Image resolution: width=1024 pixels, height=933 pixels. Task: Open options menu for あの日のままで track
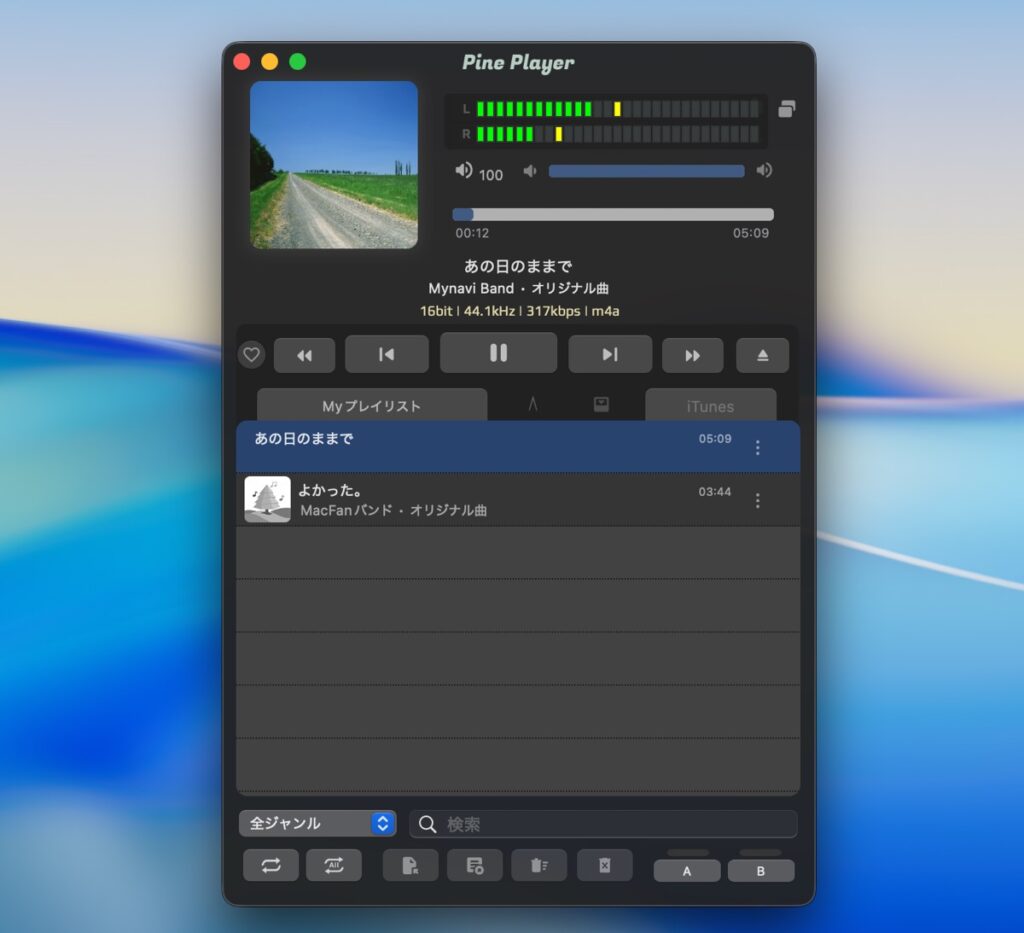pos(757,447)
